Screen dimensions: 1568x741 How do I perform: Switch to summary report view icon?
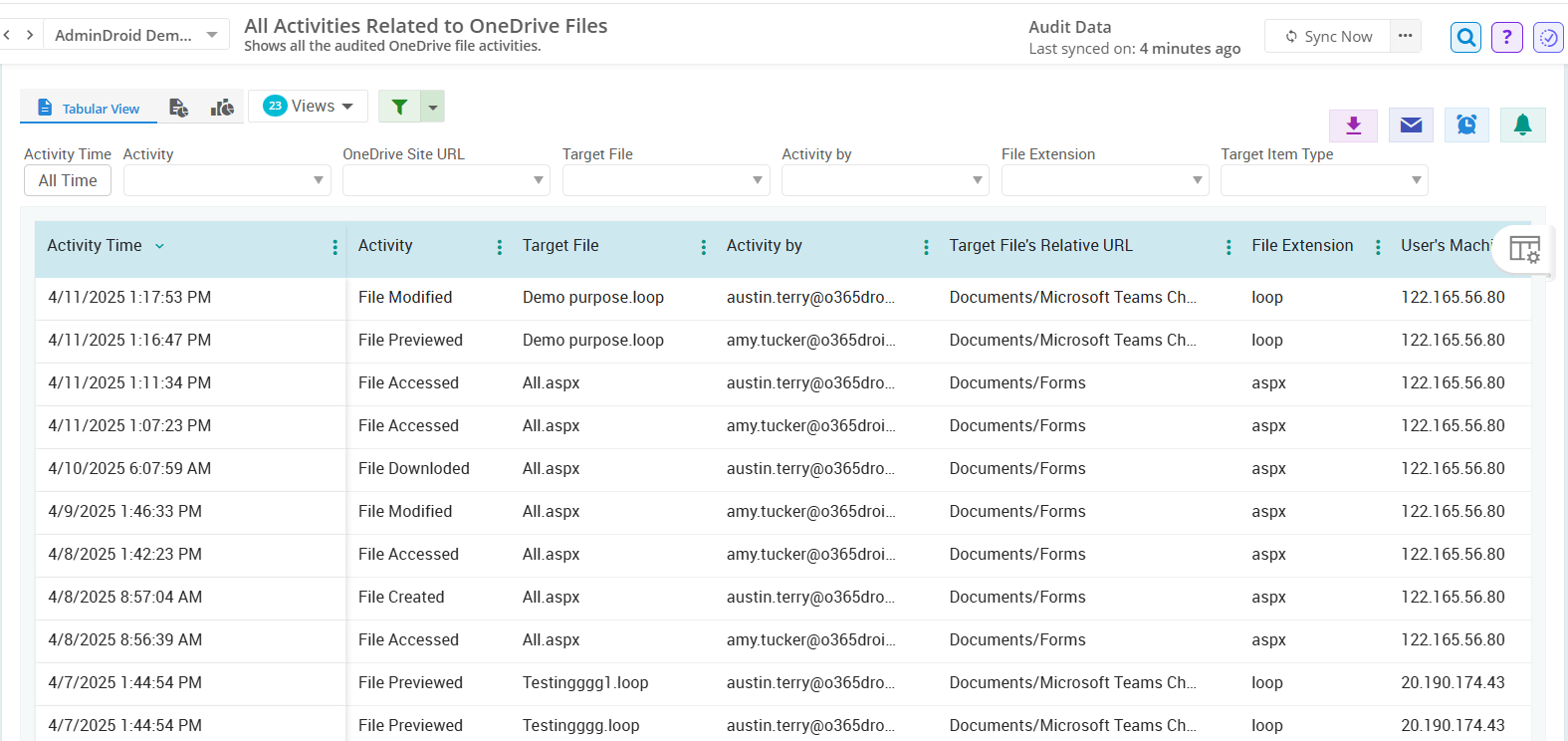click(x=179, y=108)
